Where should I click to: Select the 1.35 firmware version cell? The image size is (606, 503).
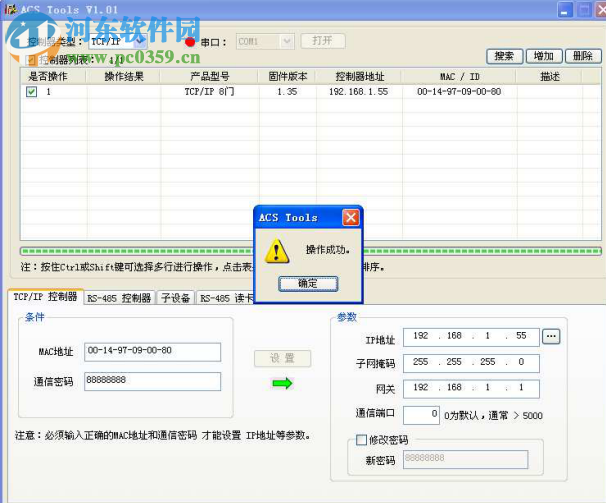click(288, 92)
